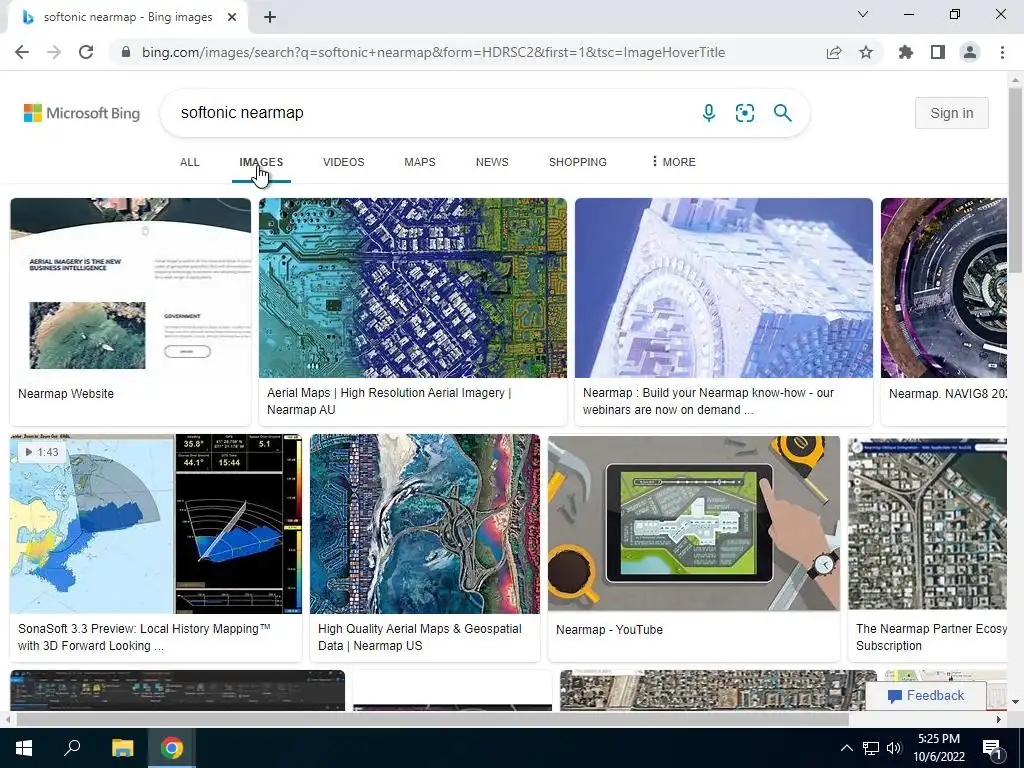1024x768 pixels.
Task: Open the network status tray icon
Action: (x=871, y=748)
